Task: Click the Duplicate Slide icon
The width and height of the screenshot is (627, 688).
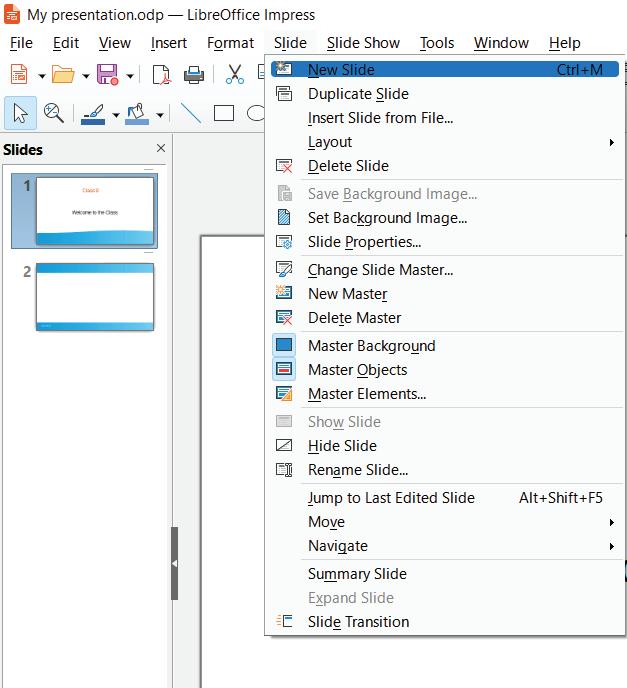Action: tap(284, 93)
